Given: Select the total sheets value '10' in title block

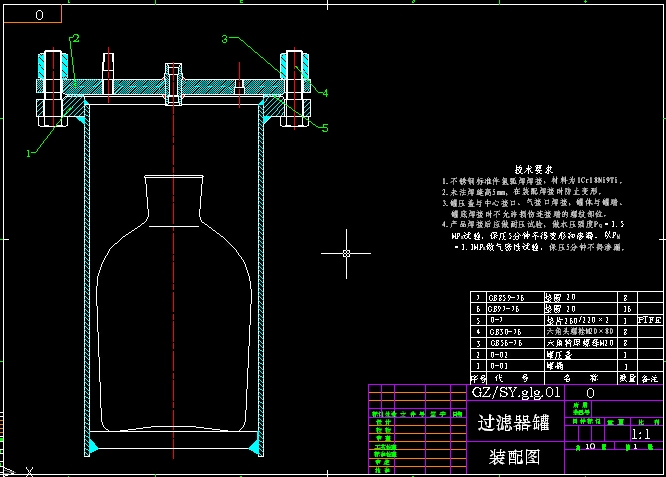Looking at the screenshot, I should [x=590, y=446].
